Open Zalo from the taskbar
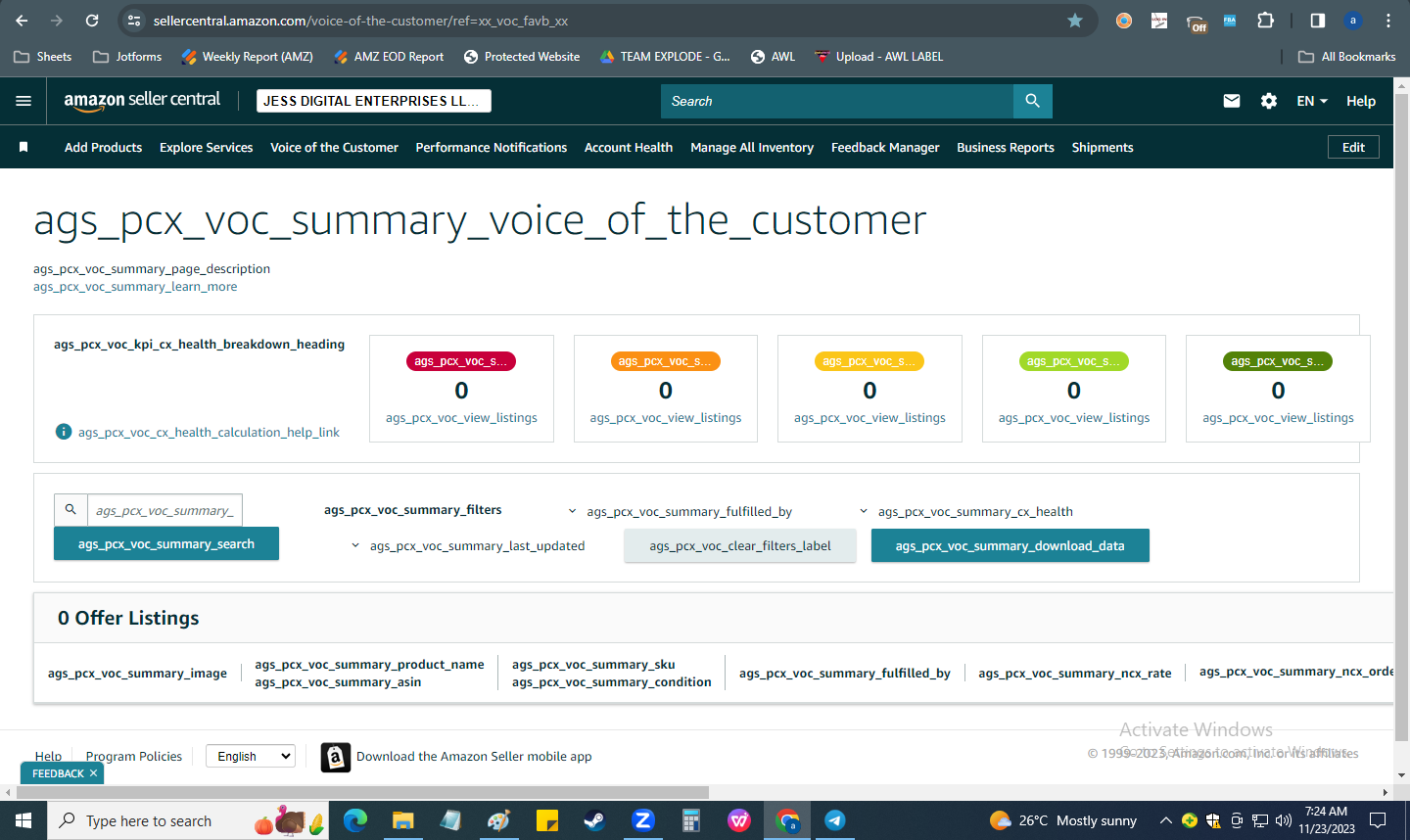The width and height of the screenshot is (1410, 840). coord(642,820)
